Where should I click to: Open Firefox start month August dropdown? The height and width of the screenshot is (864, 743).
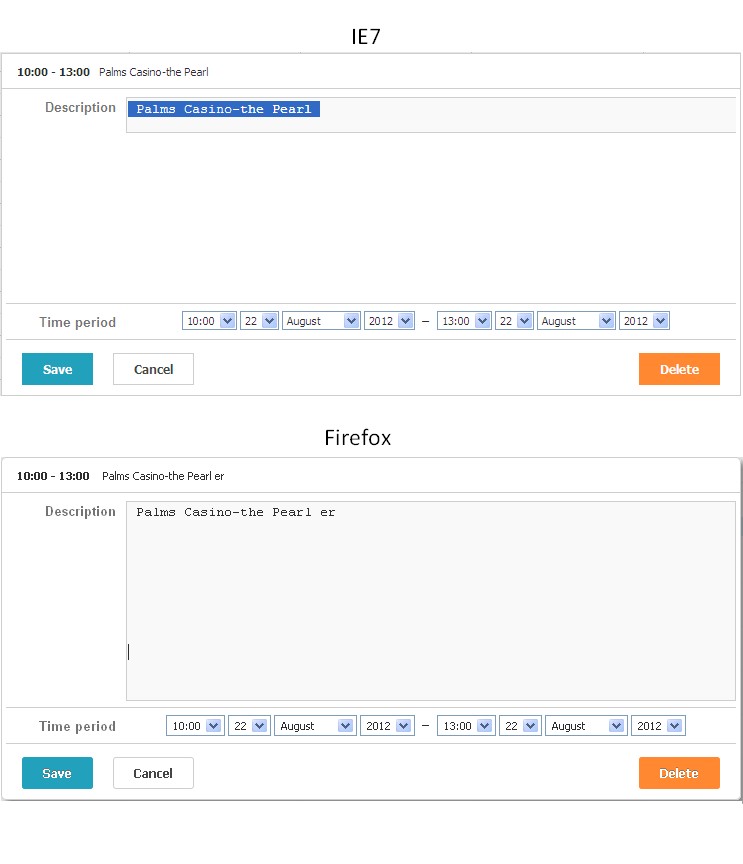(315, 726)
